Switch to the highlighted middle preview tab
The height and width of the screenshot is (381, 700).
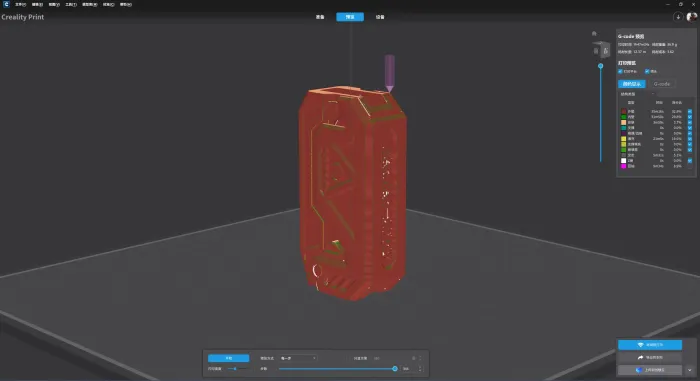pyautogui.click(x=350, y=17)
